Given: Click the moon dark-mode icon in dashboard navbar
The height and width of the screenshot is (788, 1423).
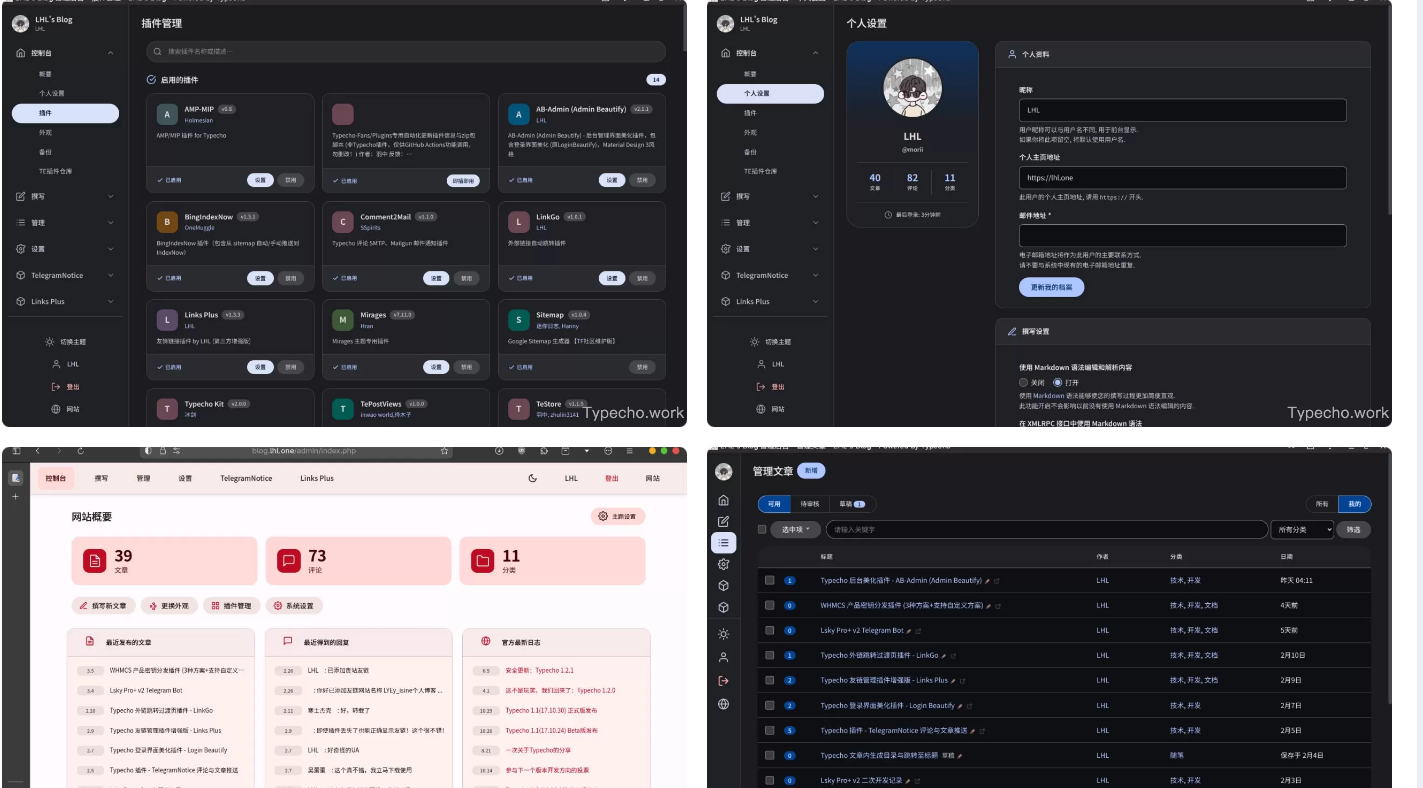Looking at the screenshot, I should point(533,478).
